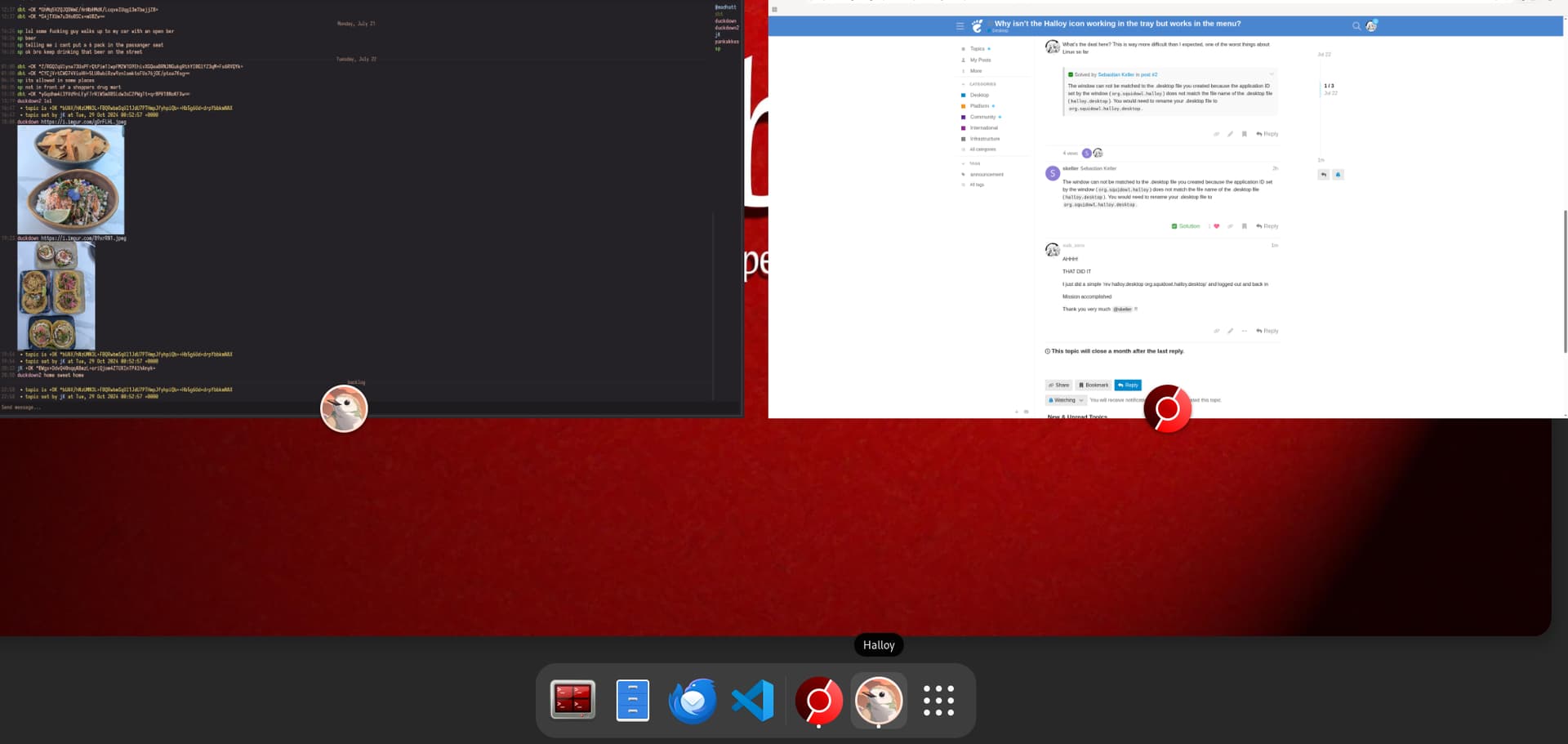
Task: Select the Halloy window via its bird badge
Action: pos(344,408)
